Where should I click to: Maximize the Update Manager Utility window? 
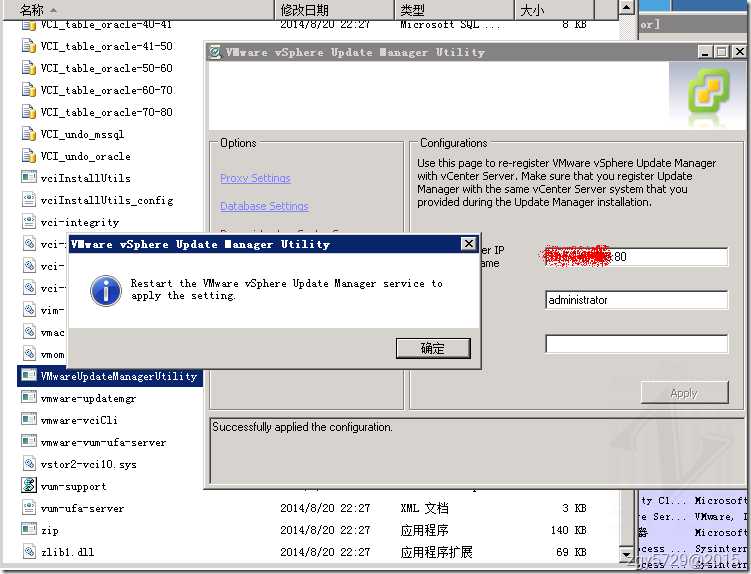[x=722, y=52]
